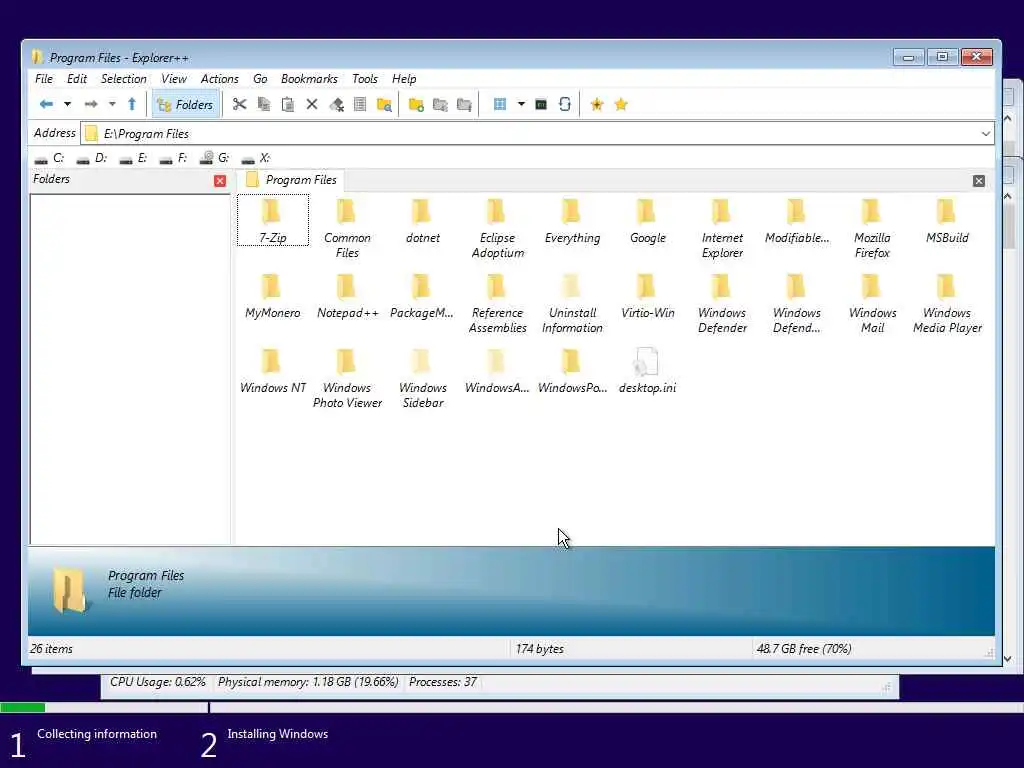The height and width of the screenshot is (768, 1024).
Task: Toggle the Folders pane button
Action: pos(185,104)
